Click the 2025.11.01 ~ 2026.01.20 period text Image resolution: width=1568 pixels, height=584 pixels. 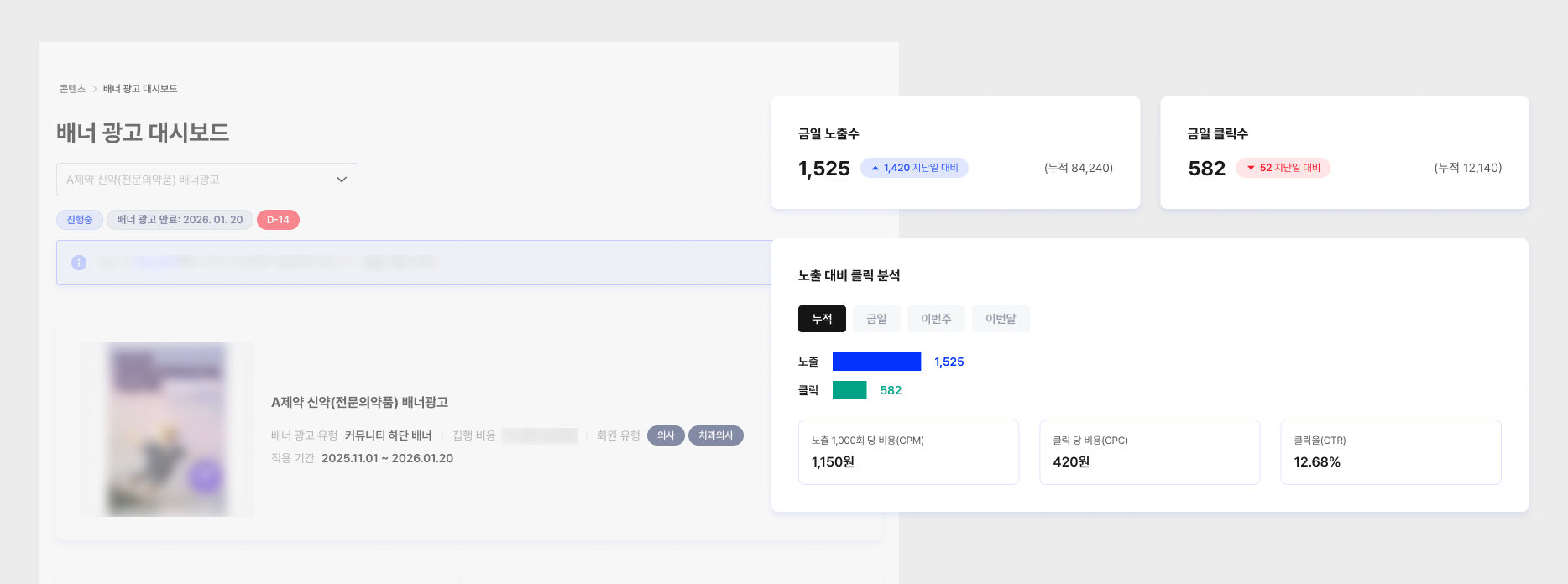click(x=387, y=458)
